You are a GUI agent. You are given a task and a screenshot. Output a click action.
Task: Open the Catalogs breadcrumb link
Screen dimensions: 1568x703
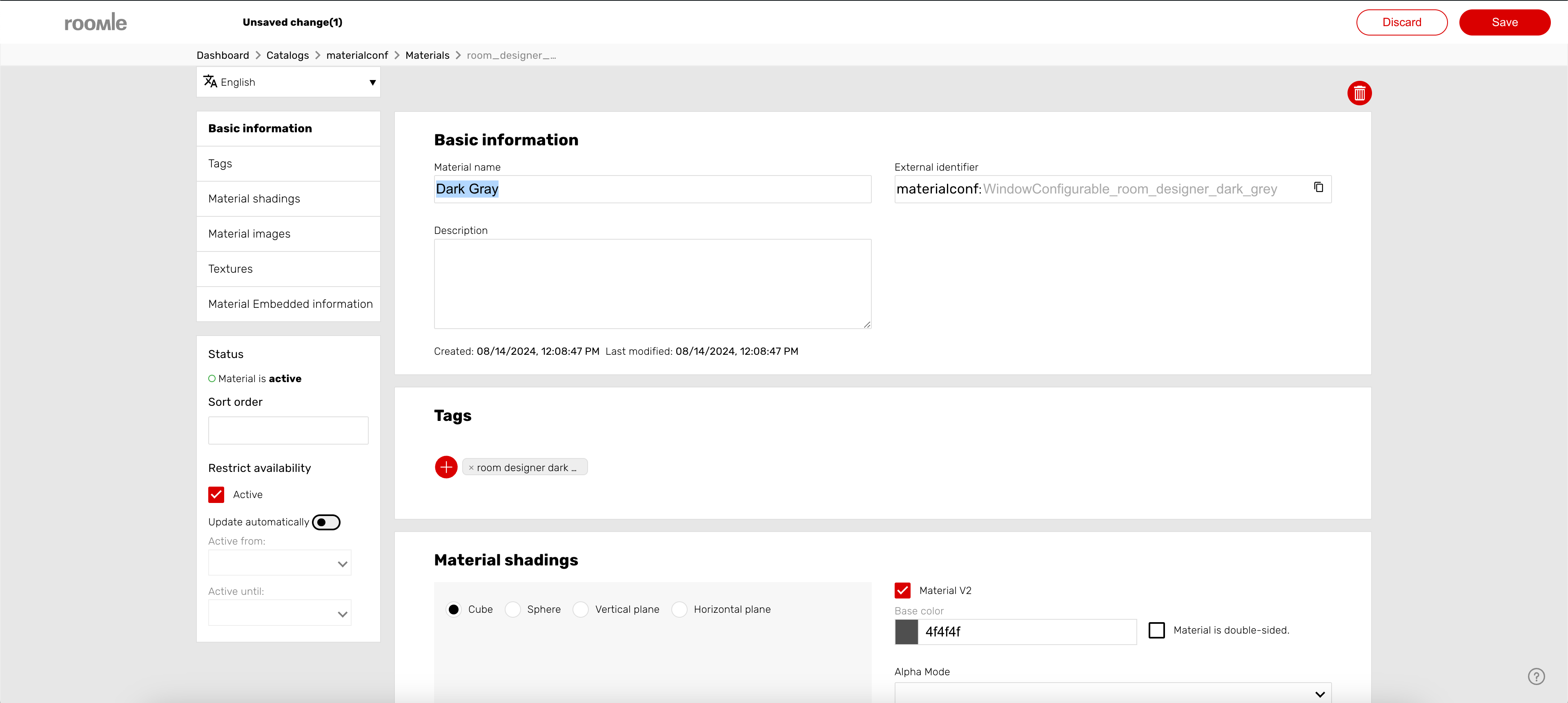(x=287, y=56)
